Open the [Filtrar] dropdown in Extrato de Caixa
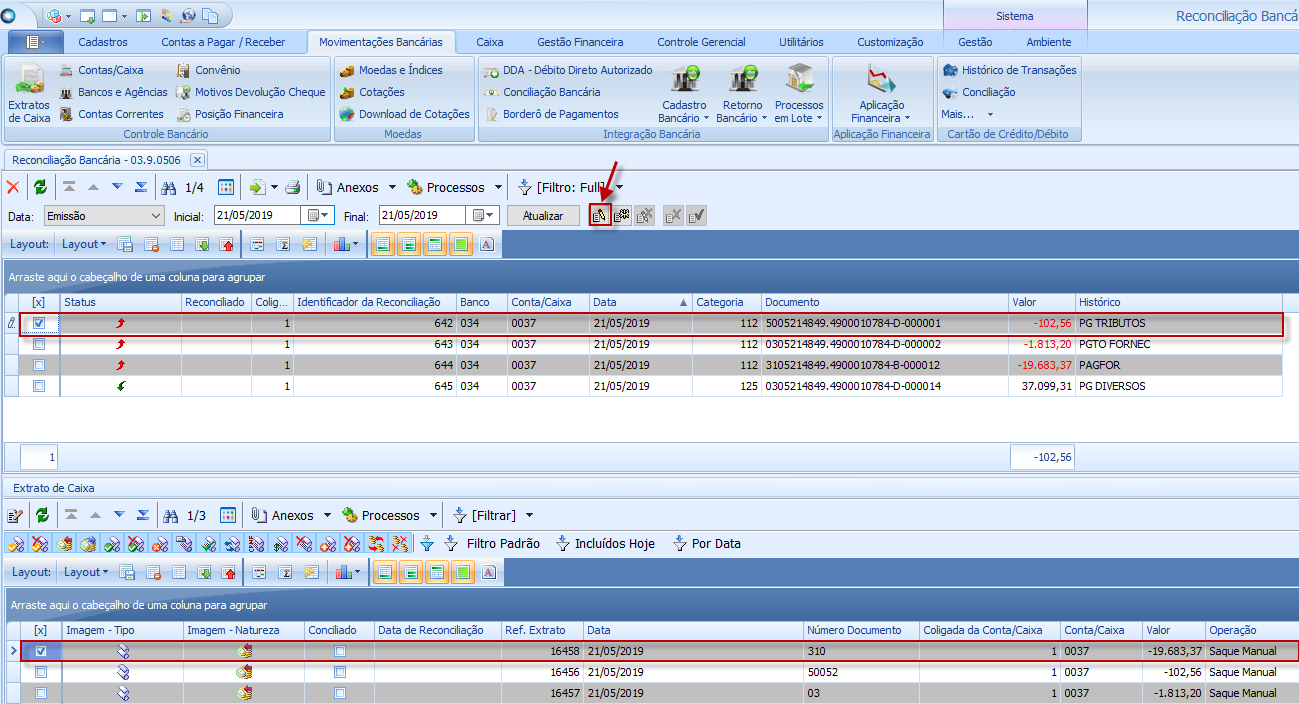This screenshot has height=704, width=1299. coord(530,515)
